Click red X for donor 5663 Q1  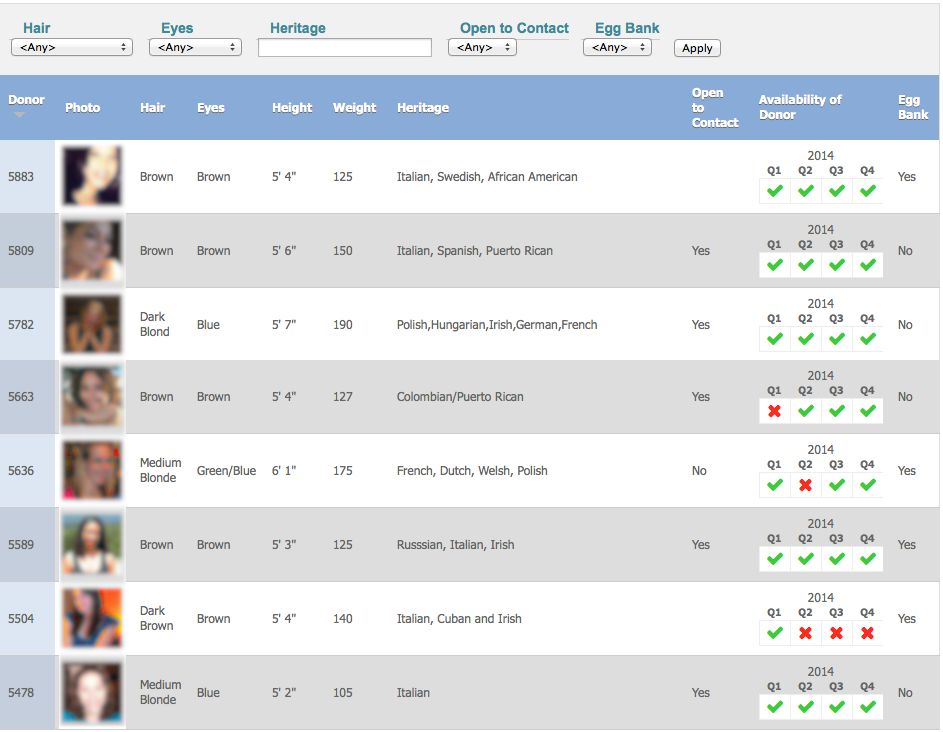[x=774, y=411]
